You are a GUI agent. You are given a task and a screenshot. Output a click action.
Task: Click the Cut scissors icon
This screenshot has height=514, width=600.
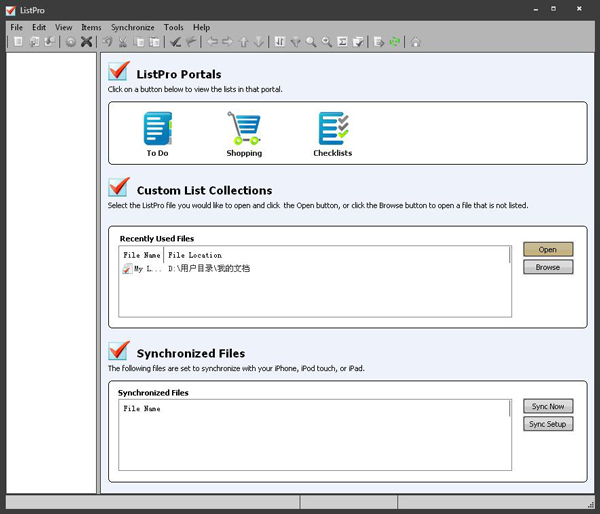[x=123, y=41]
